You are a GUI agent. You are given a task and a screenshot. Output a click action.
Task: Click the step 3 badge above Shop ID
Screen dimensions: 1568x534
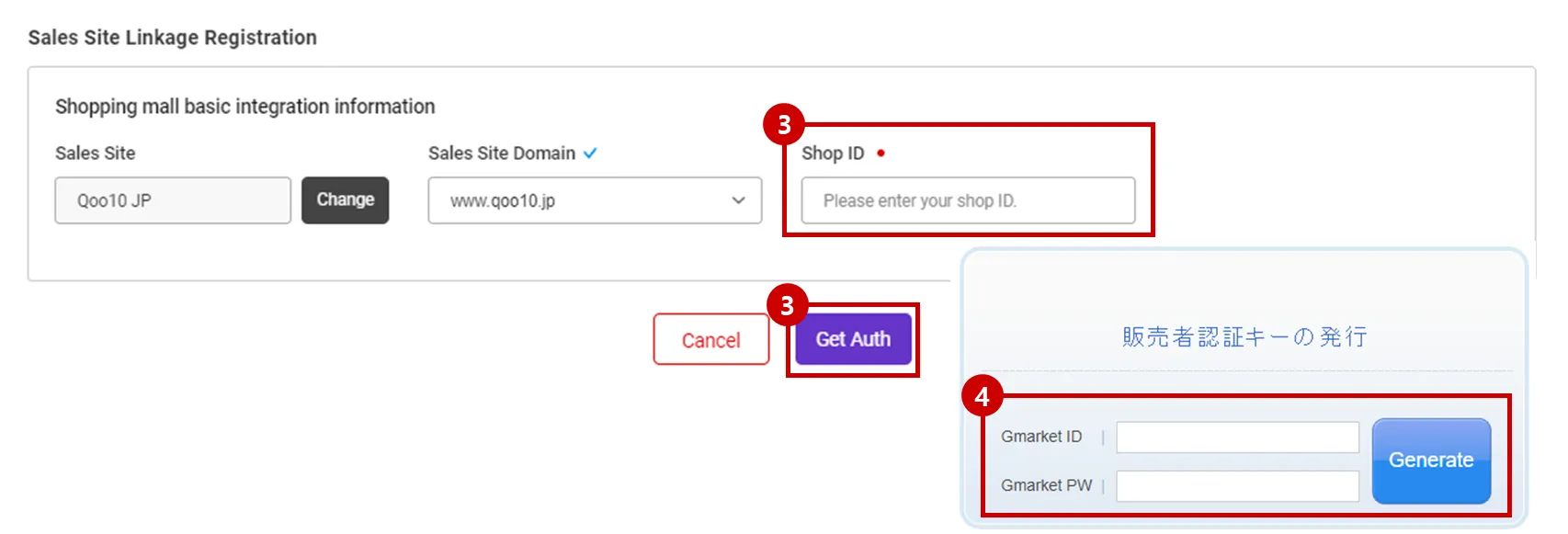[x=784, y=124]
